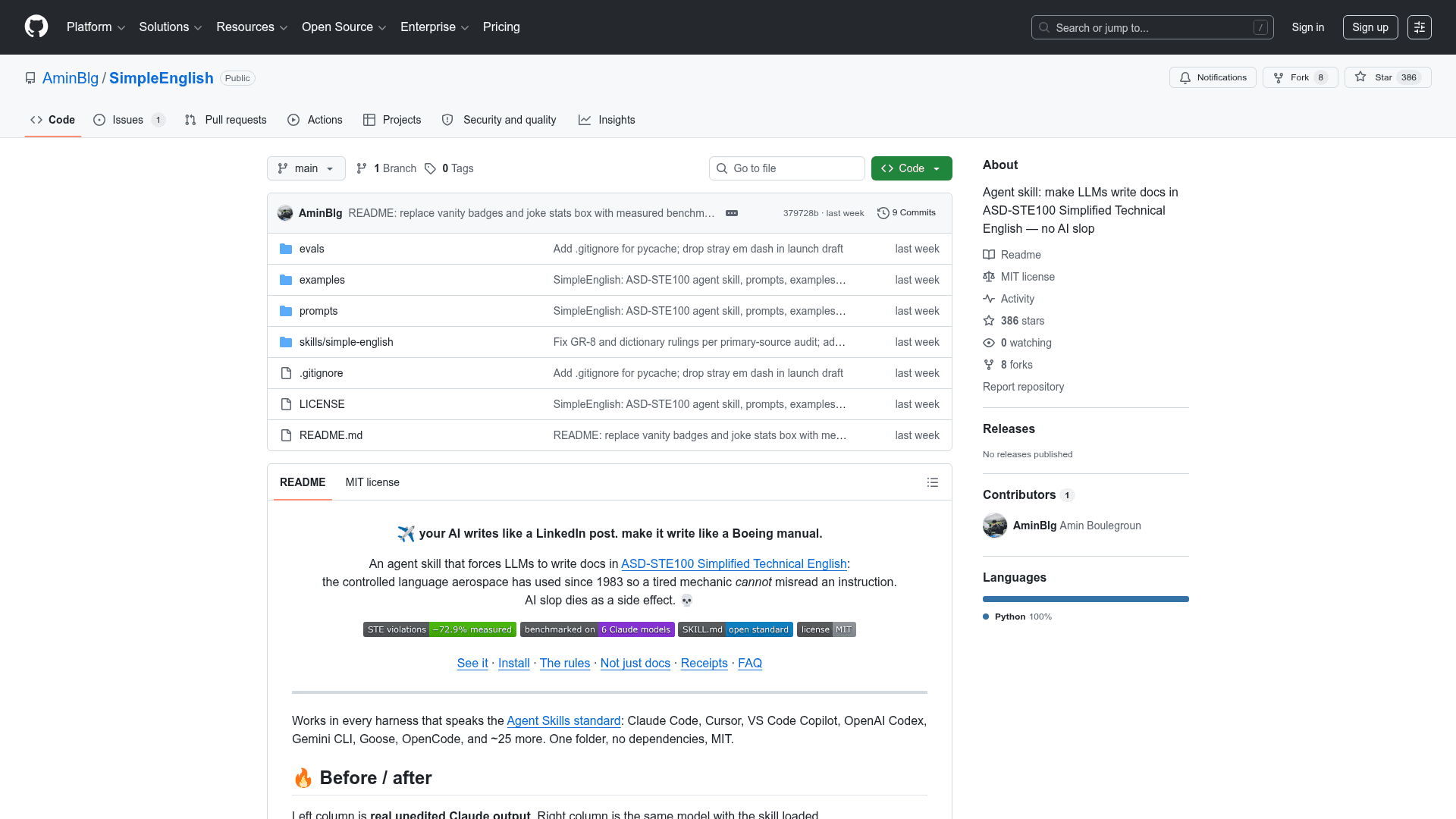Open the Projects tab

(x=392, y=120)
